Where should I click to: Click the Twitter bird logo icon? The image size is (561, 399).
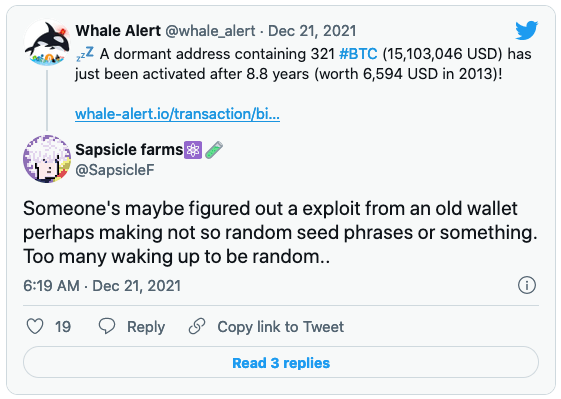(x=526, y=30)
